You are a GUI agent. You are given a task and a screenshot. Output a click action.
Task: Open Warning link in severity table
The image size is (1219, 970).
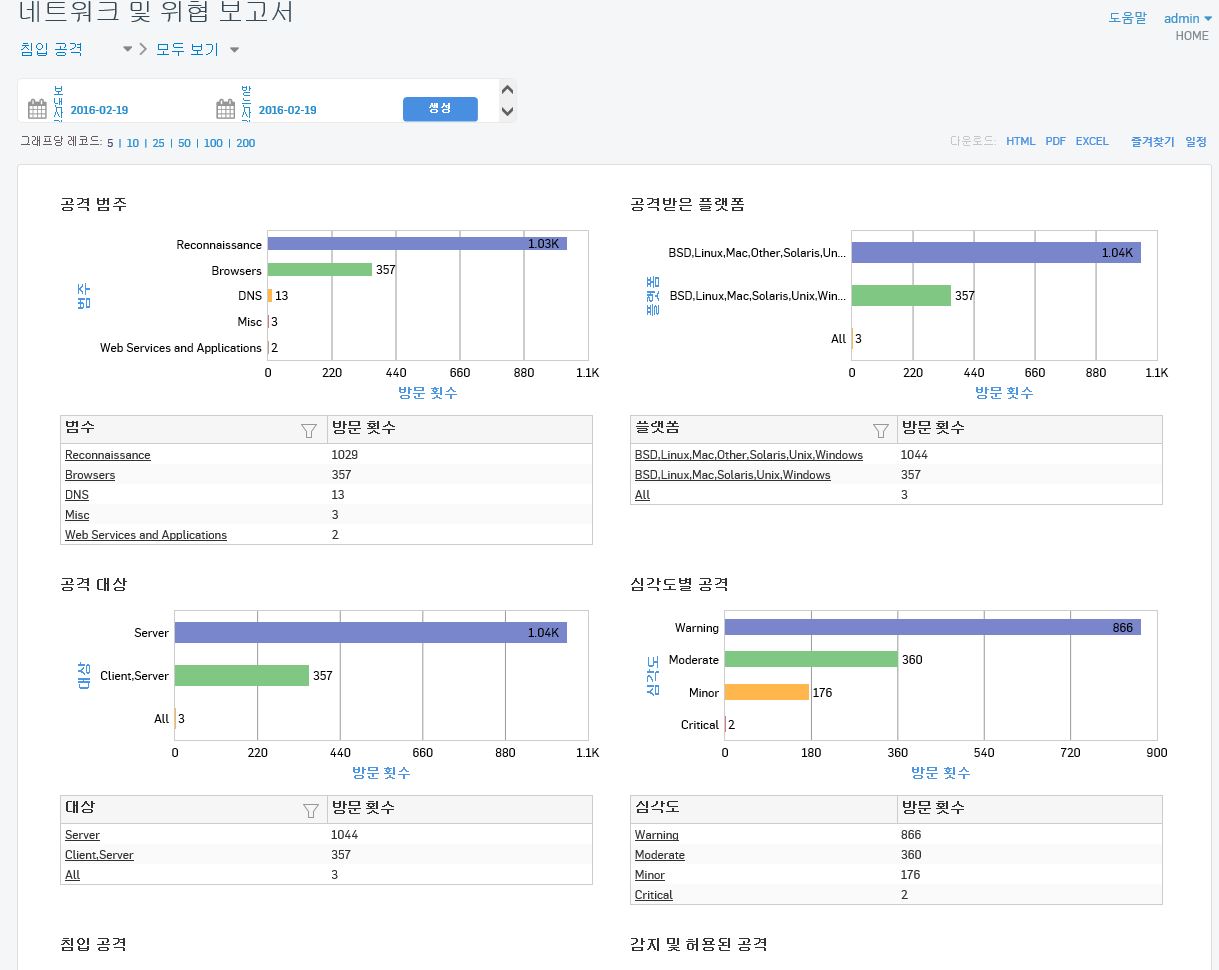pos(657,835)
